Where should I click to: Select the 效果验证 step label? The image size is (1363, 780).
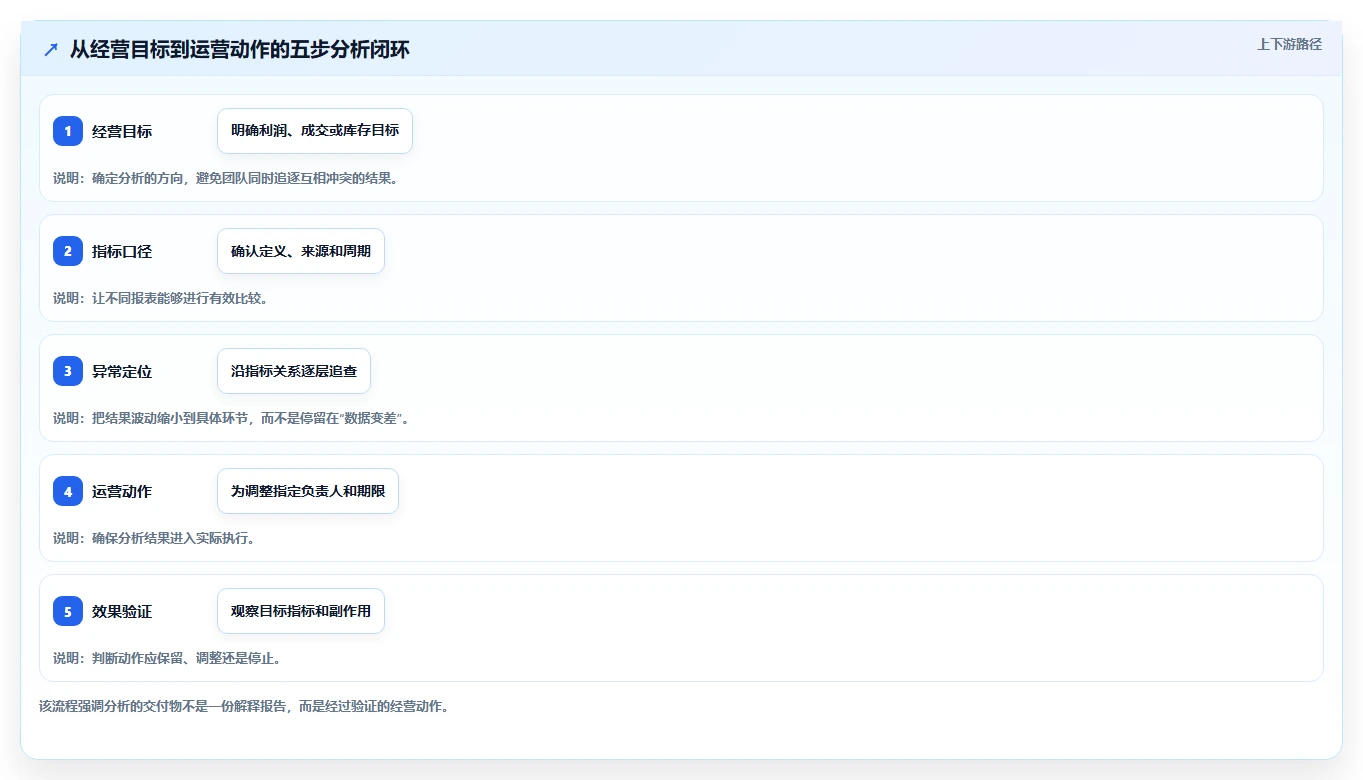point(122,611)
